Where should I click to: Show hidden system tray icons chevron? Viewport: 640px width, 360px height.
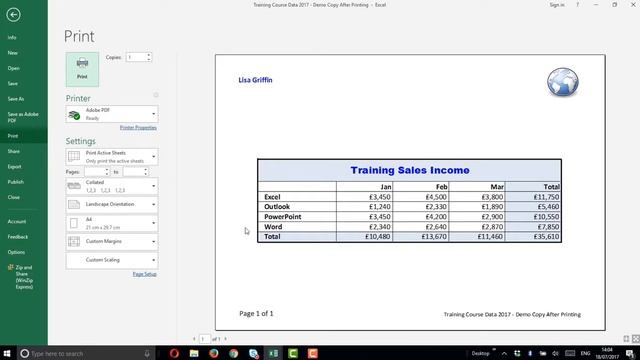click(x=504, y=353)
